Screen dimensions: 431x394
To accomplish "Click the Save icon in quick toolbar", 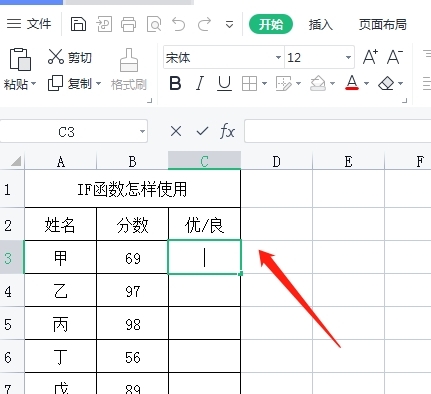I will (x=78, y=24).
